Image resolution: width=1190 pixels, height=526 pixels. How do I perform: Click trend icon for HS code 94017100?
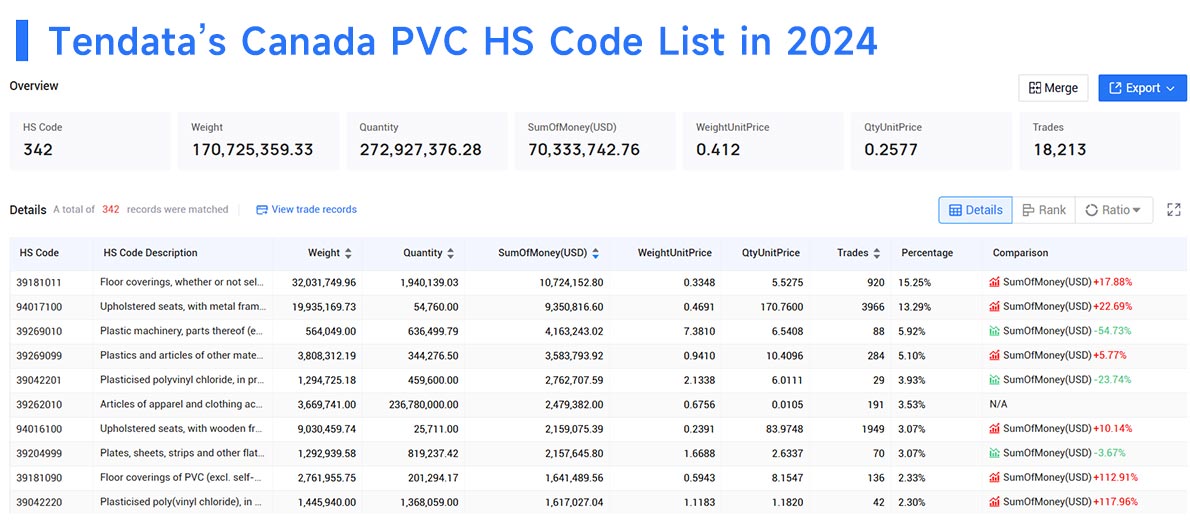[994, 307]
